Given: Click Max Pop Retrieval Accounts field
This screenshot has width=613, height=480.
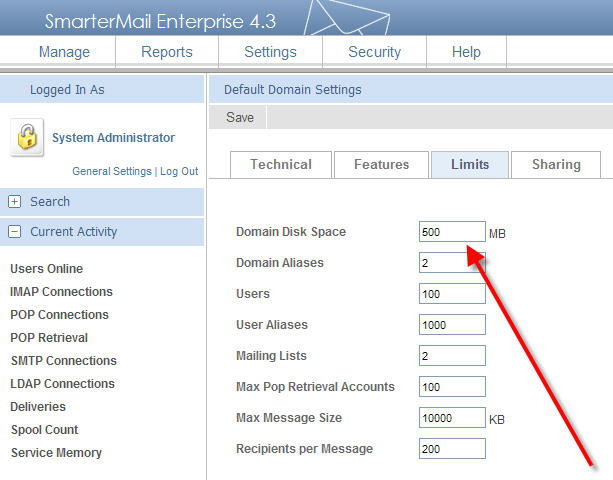Looking at the screenshot, I should 452,387.
